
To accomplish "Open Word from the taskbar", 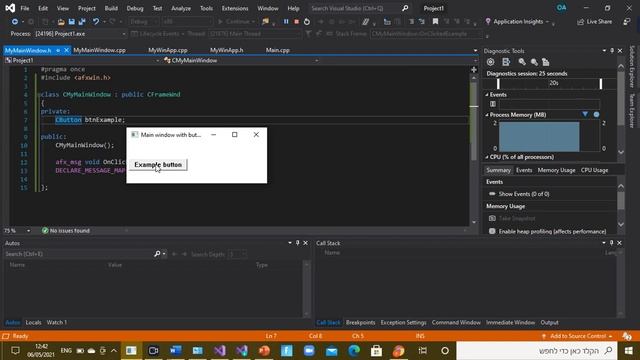I will click(176, 351).
